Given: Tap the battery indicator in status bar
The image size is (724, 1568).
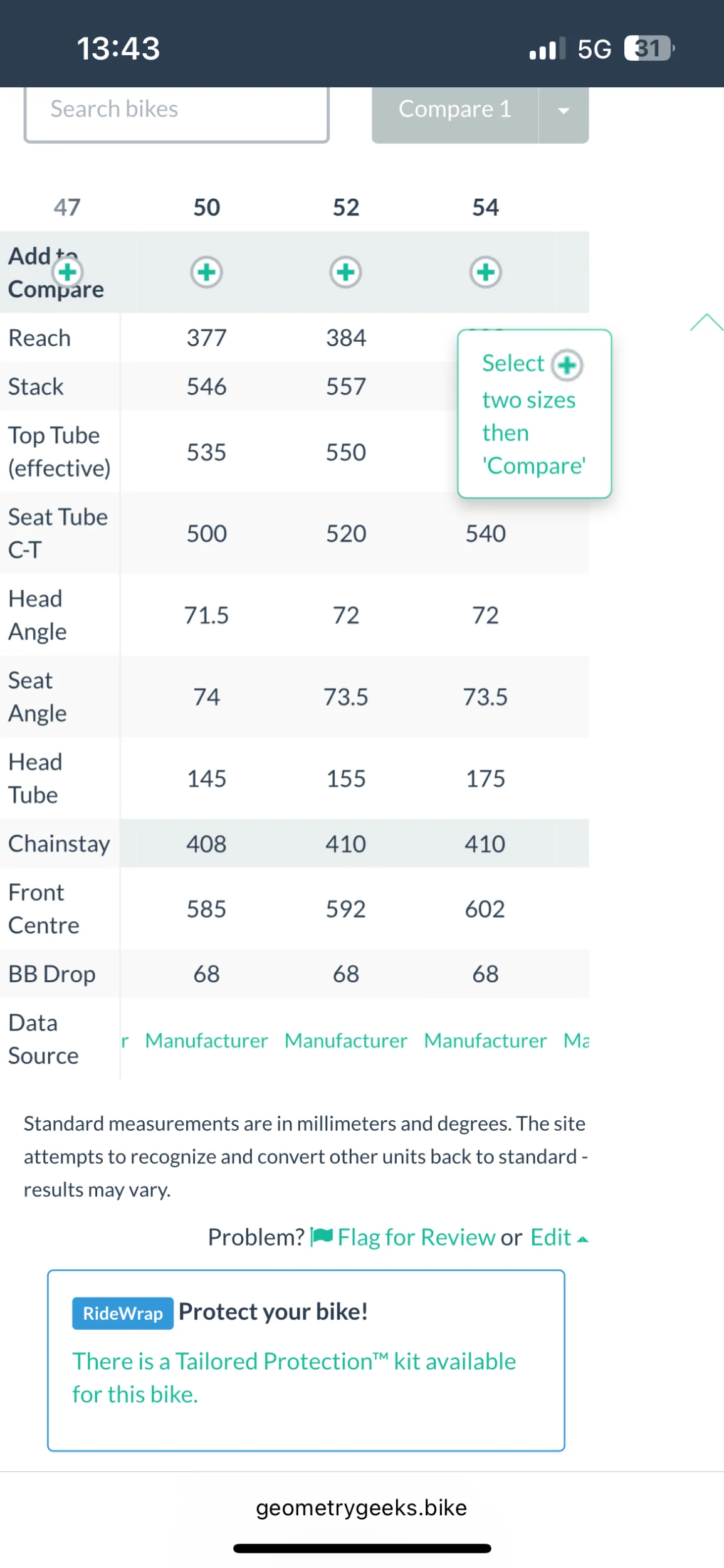Looking at the screenshot, I should [649, 48].
